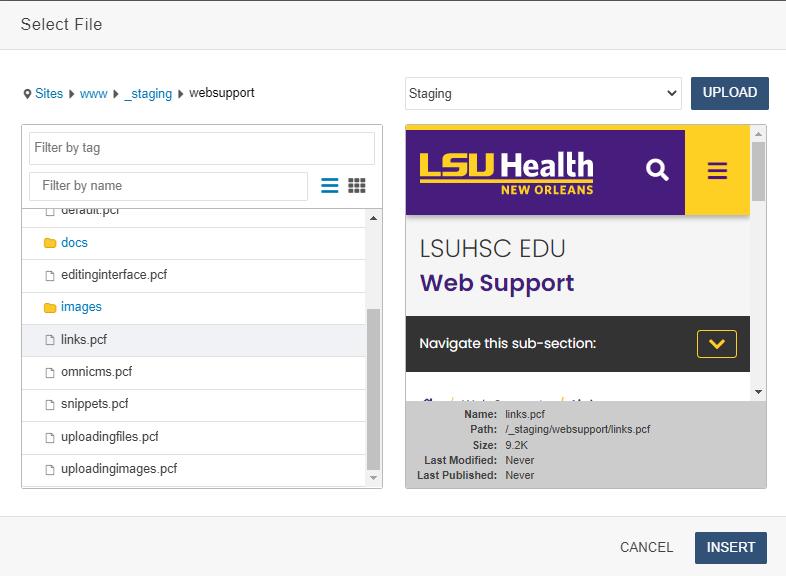Image resolution: width=786 pixels, height=576 pixels.
Task: Switch to list view icon
Action: pyautogui.click(x=330, y=186)
